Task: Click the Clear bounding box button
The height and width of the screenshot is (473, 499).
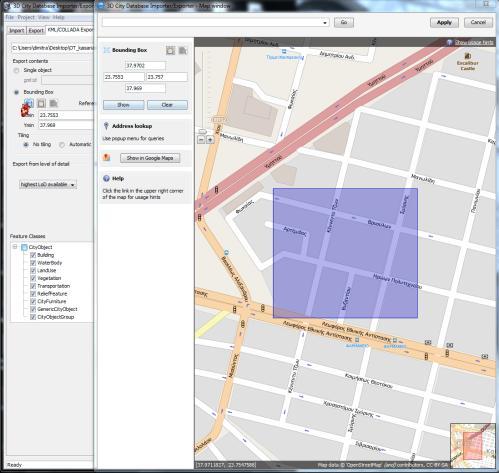Action: 167,105
